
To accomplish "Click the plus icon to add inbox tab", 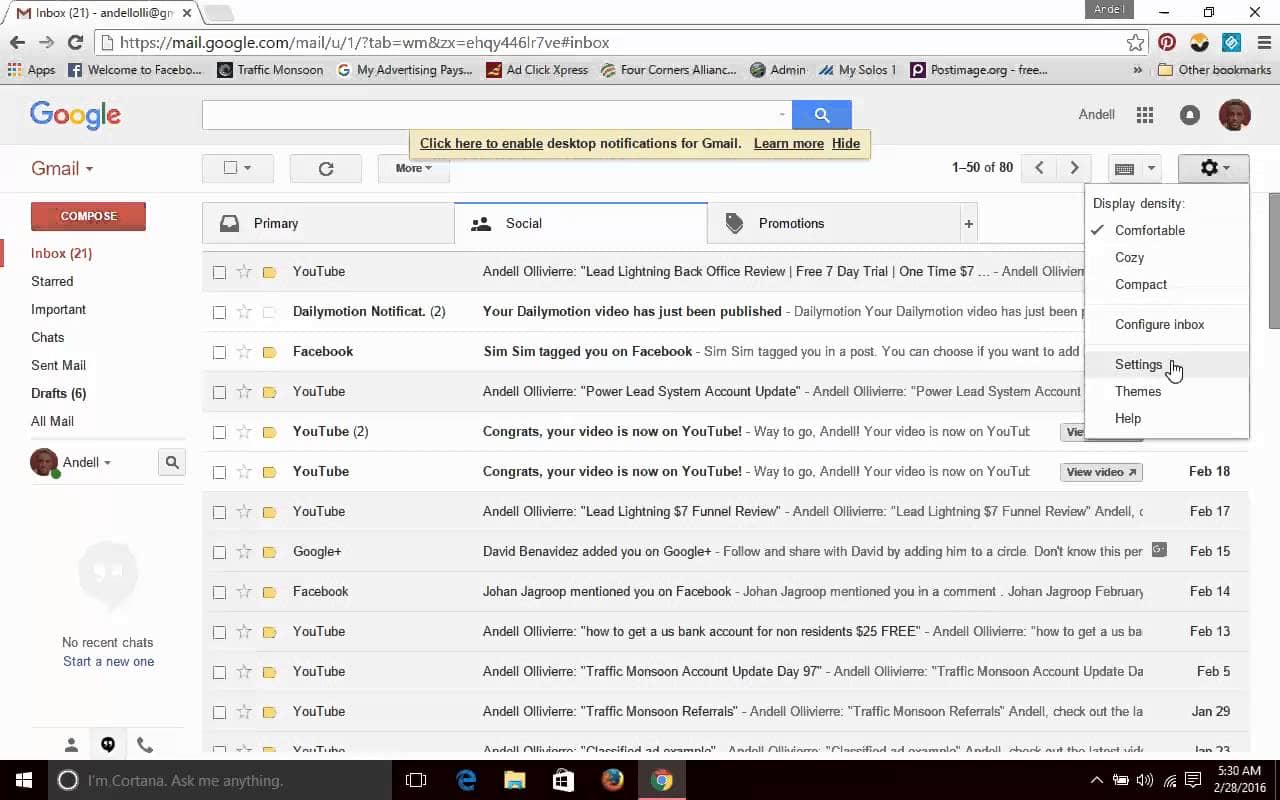I will (968, 224).
